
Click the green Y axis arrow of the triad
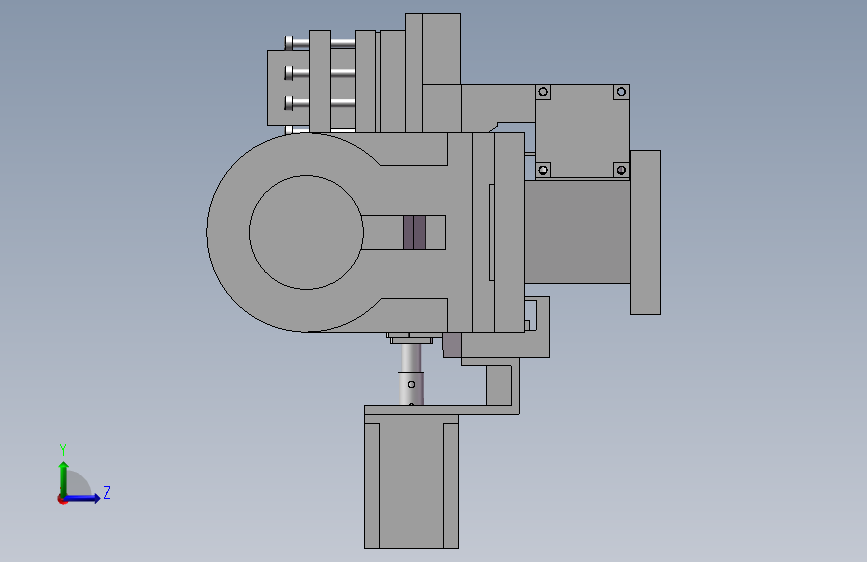(64, 478)
